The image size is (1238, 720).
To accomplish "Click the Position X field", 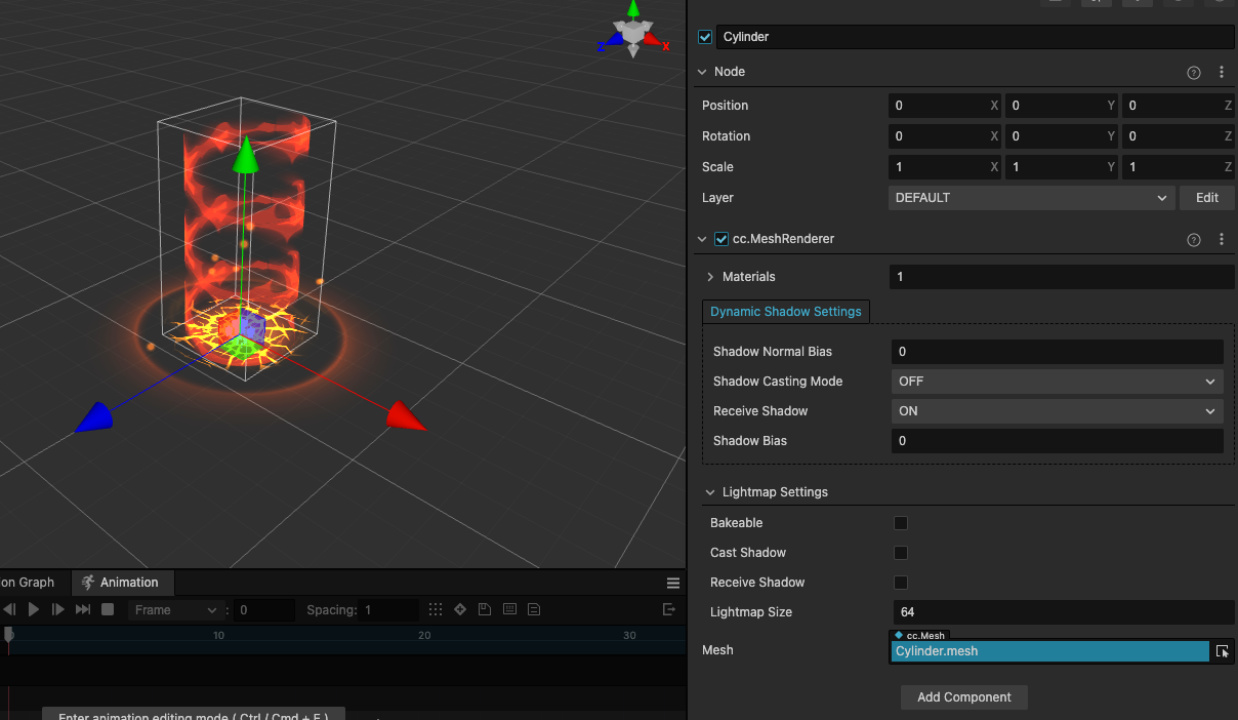I will (945, 106).
